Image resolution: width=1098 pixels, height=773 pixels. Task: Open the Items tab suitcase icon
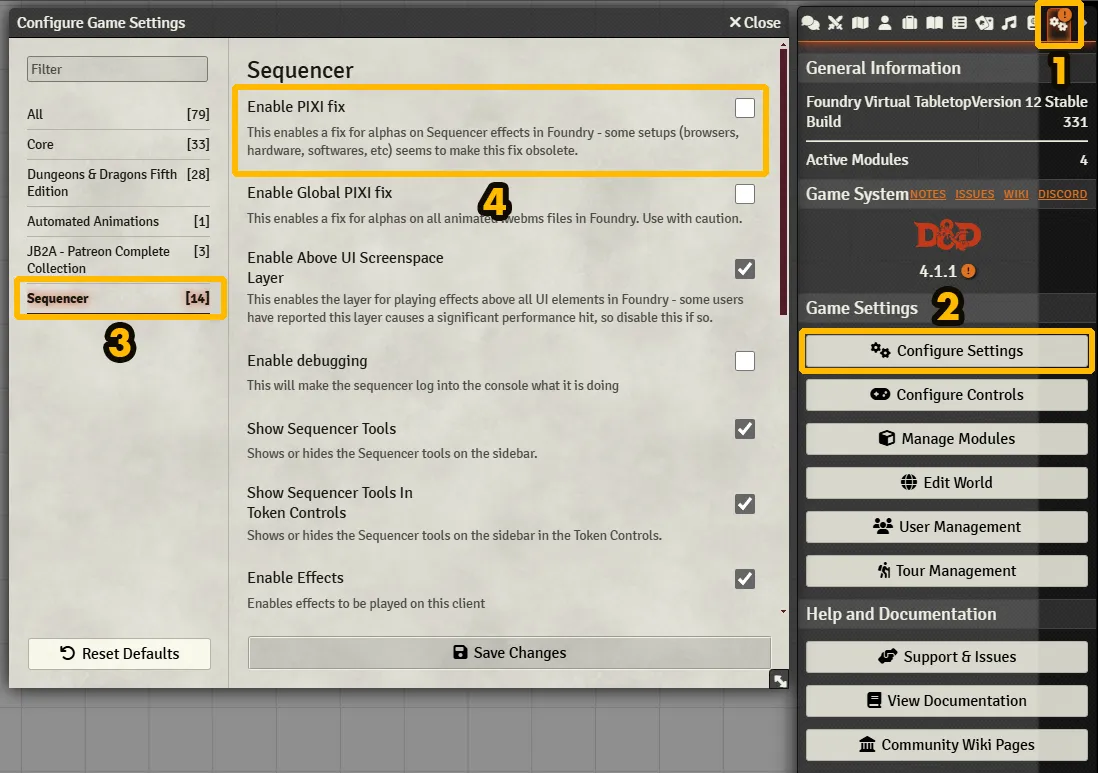(x=910, y=23)
